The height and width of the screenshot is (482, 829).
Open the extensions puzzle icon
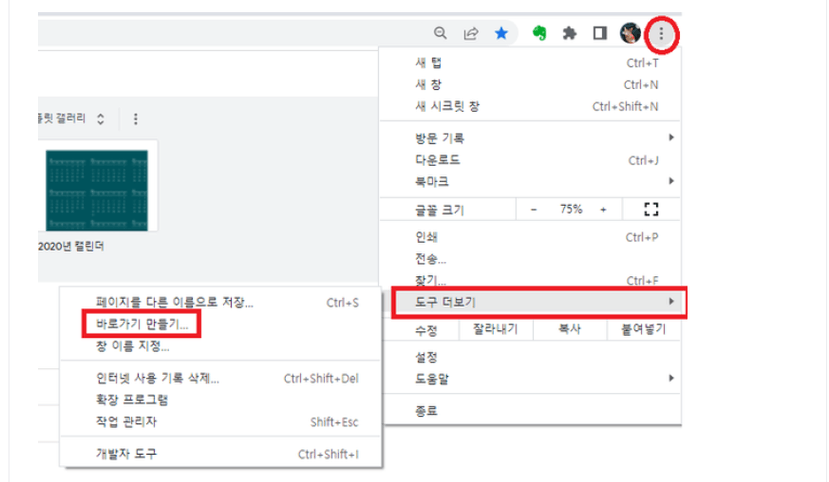click(569, 33)
